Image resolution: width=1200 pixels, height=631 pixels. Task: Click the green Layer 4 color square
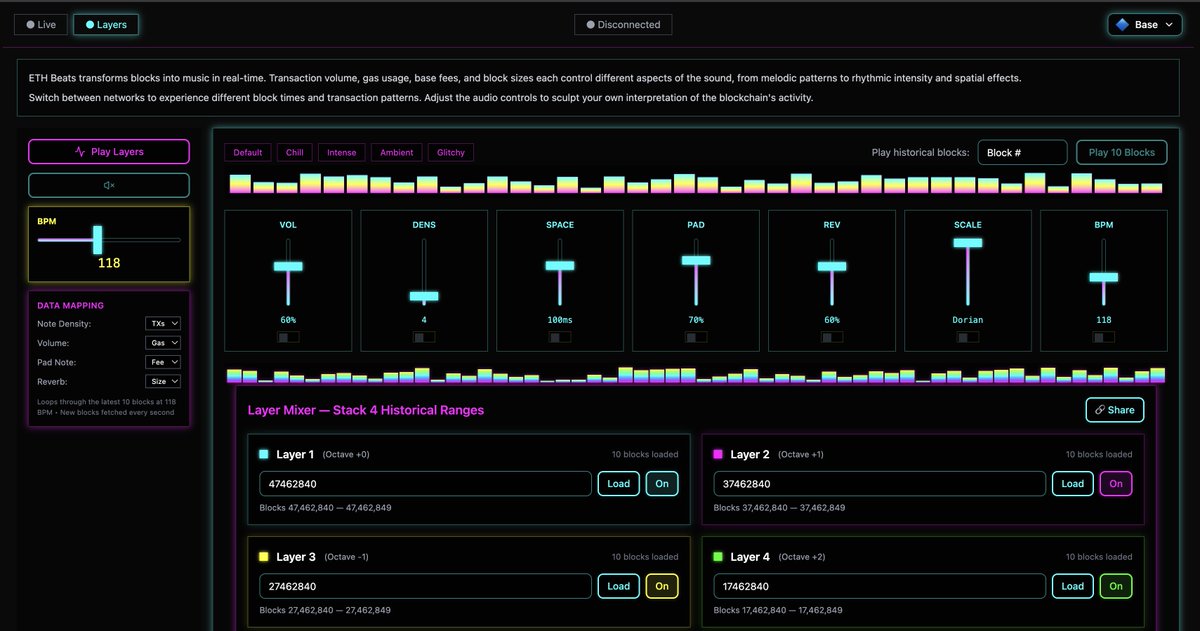tap(717, 557)
